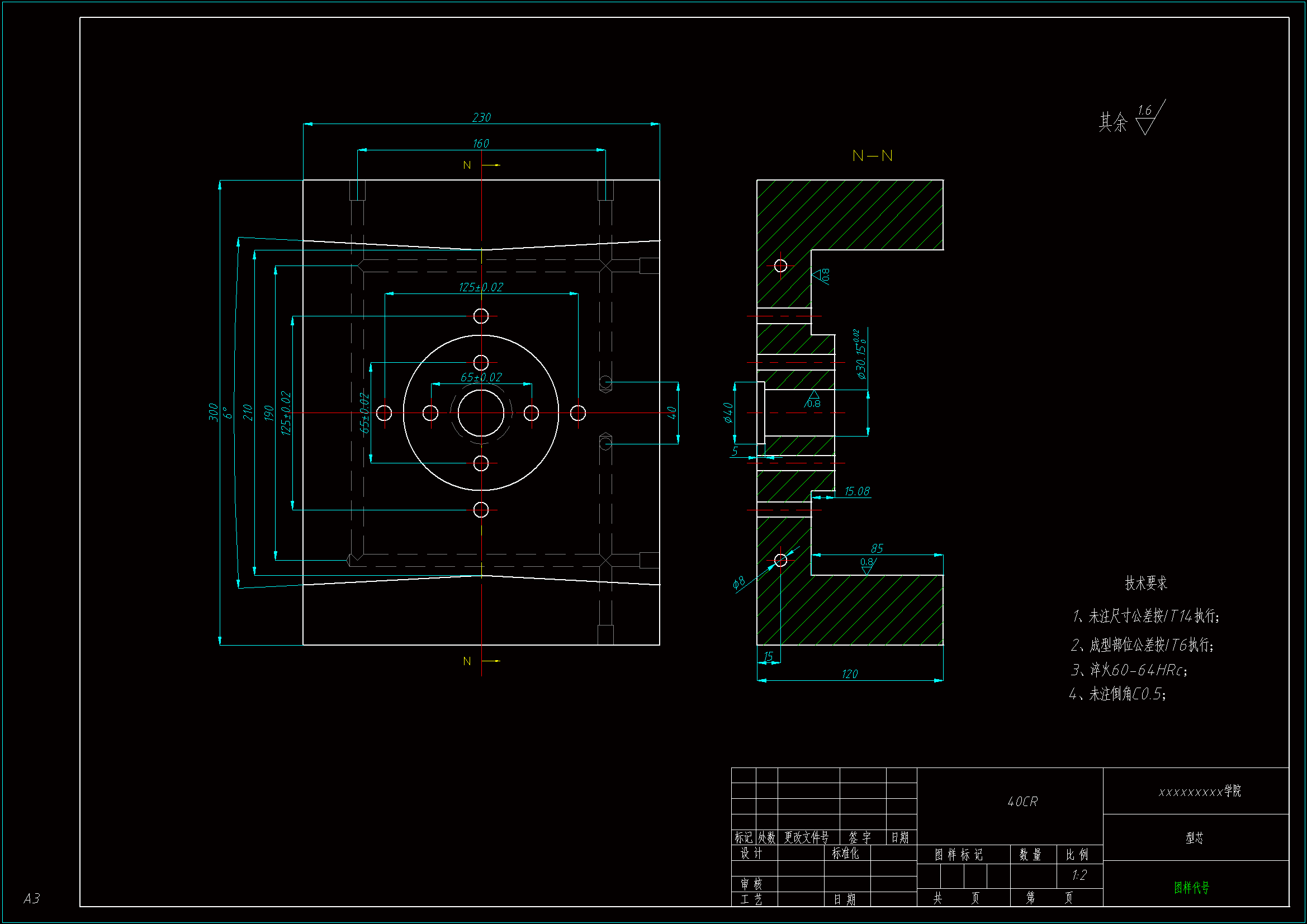Select the 15.08 dimension text
Viewport: 1307px width, 924px height.
pos(857,491)
